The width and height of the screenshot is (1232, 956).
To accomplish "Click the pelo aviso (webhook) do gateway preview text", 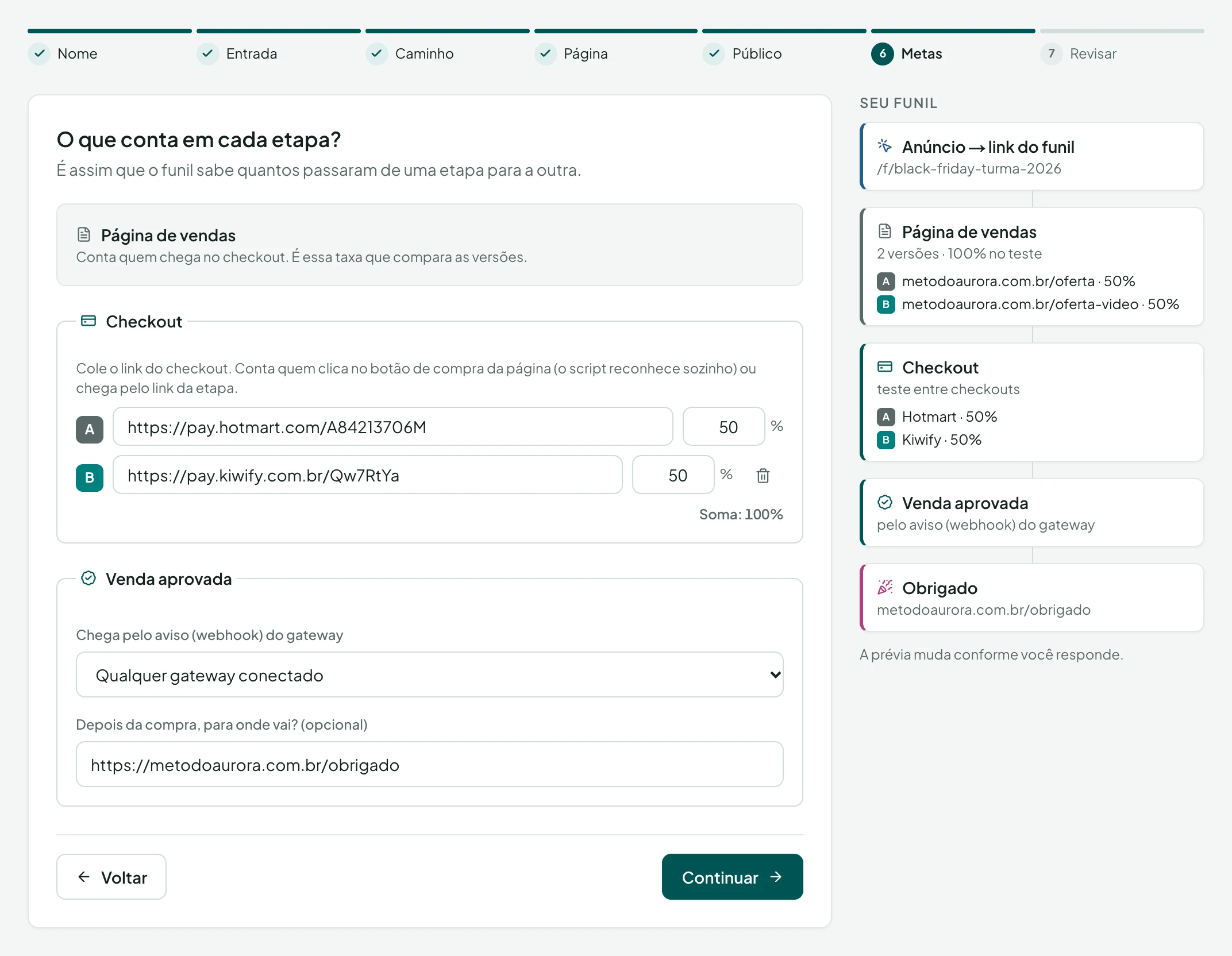I will pyautogui.click(x=985, y=525).
